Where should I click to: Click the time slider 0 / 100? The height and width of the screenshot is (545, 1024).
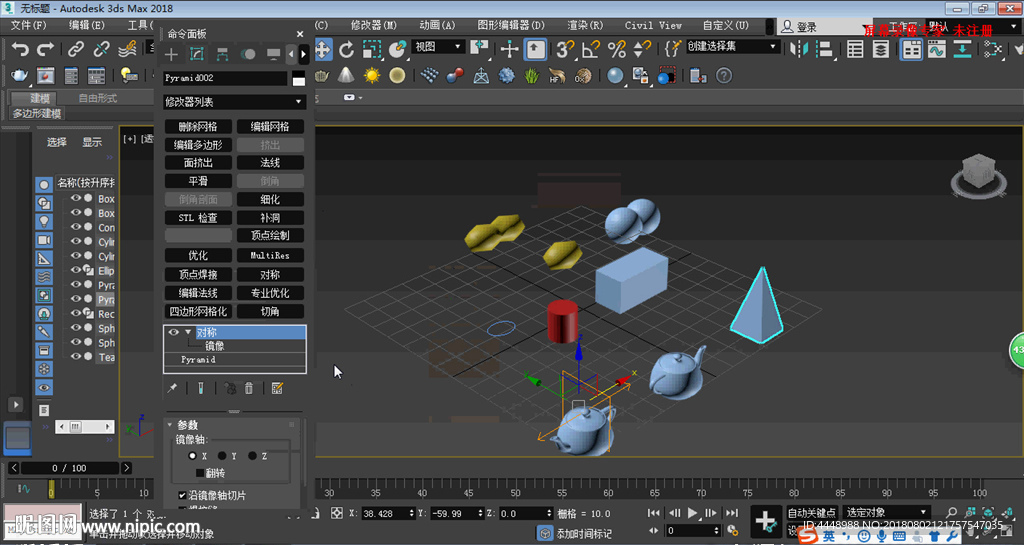69,468
